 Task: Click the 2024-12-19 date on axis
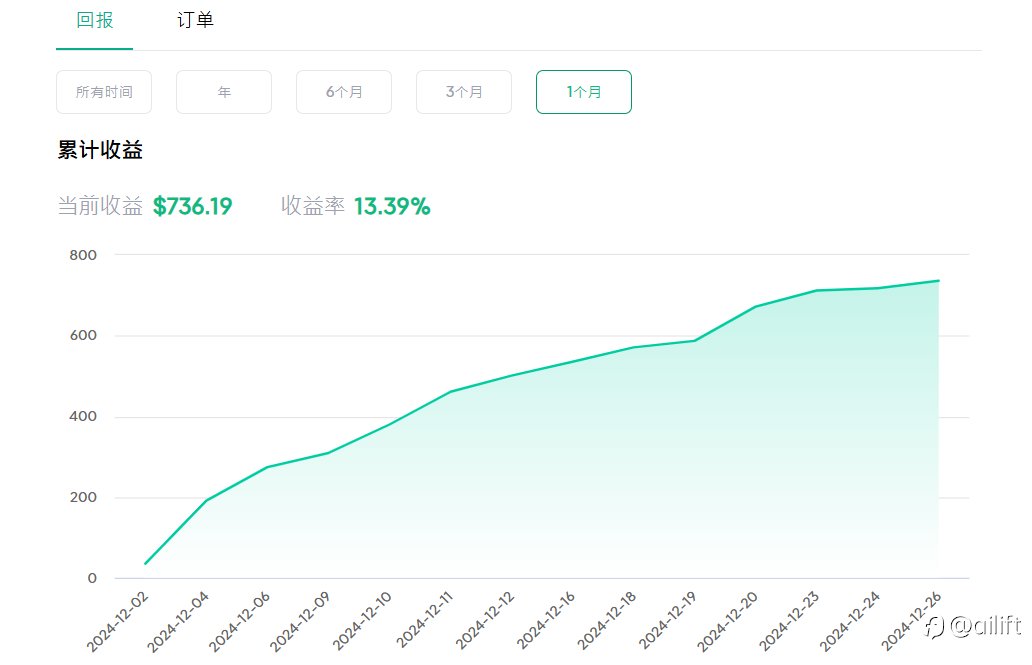(669, 621)
